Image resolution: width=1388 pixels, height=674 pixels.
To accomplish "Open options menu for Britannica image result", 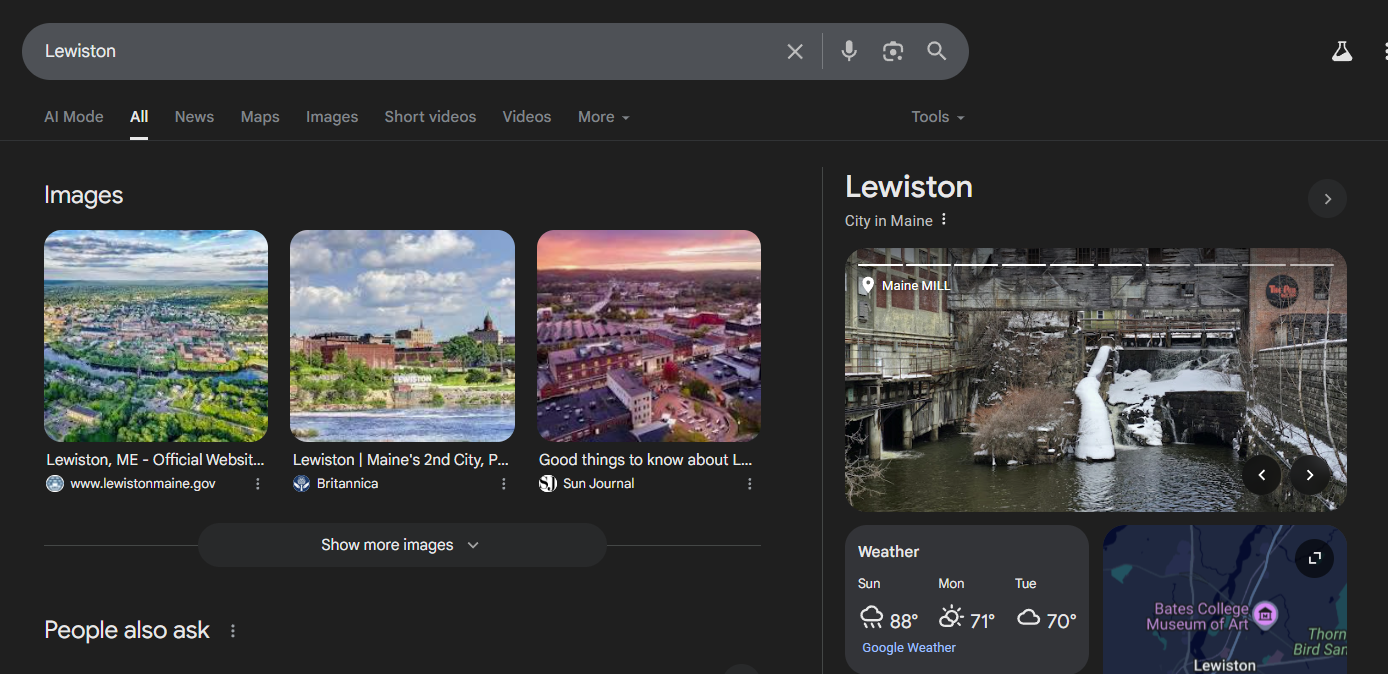I will (504, 484).
